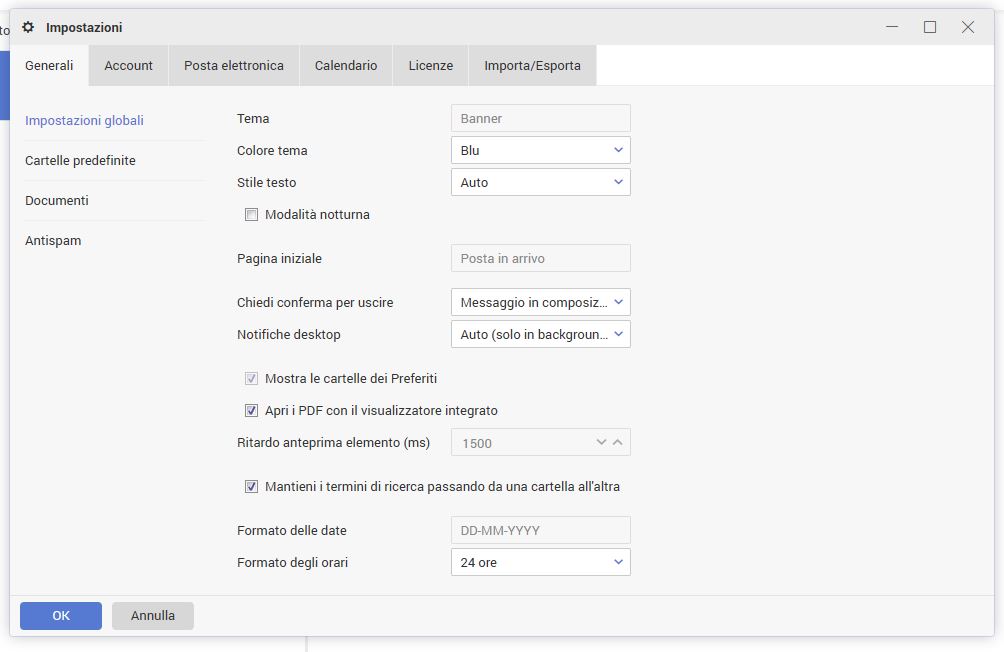Select Cartelle predefinite in sidebar
This screenshot has height=652, width=1004.
point(80,161)
